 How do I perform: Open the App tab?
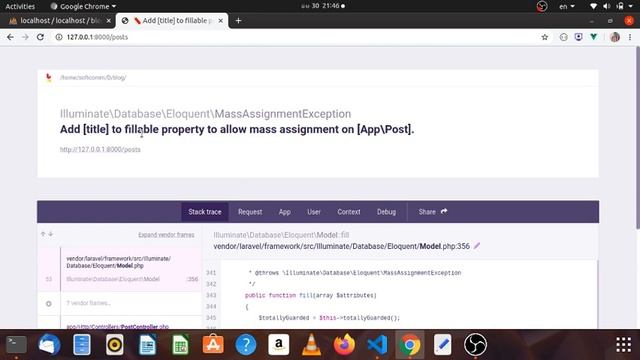285,212
